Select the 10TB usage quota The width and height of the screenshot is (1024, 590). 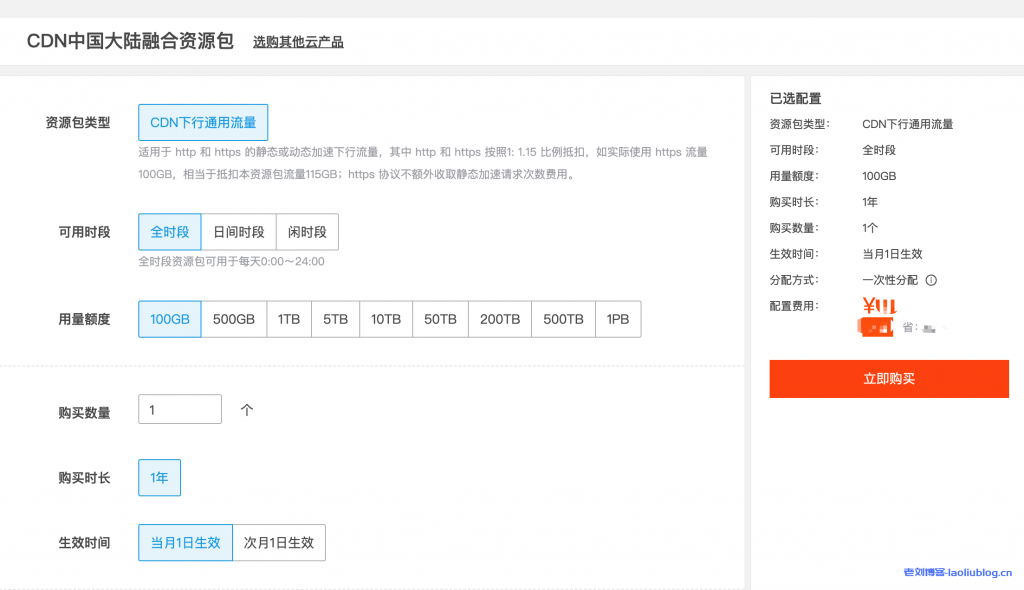(x=386, y=319)
